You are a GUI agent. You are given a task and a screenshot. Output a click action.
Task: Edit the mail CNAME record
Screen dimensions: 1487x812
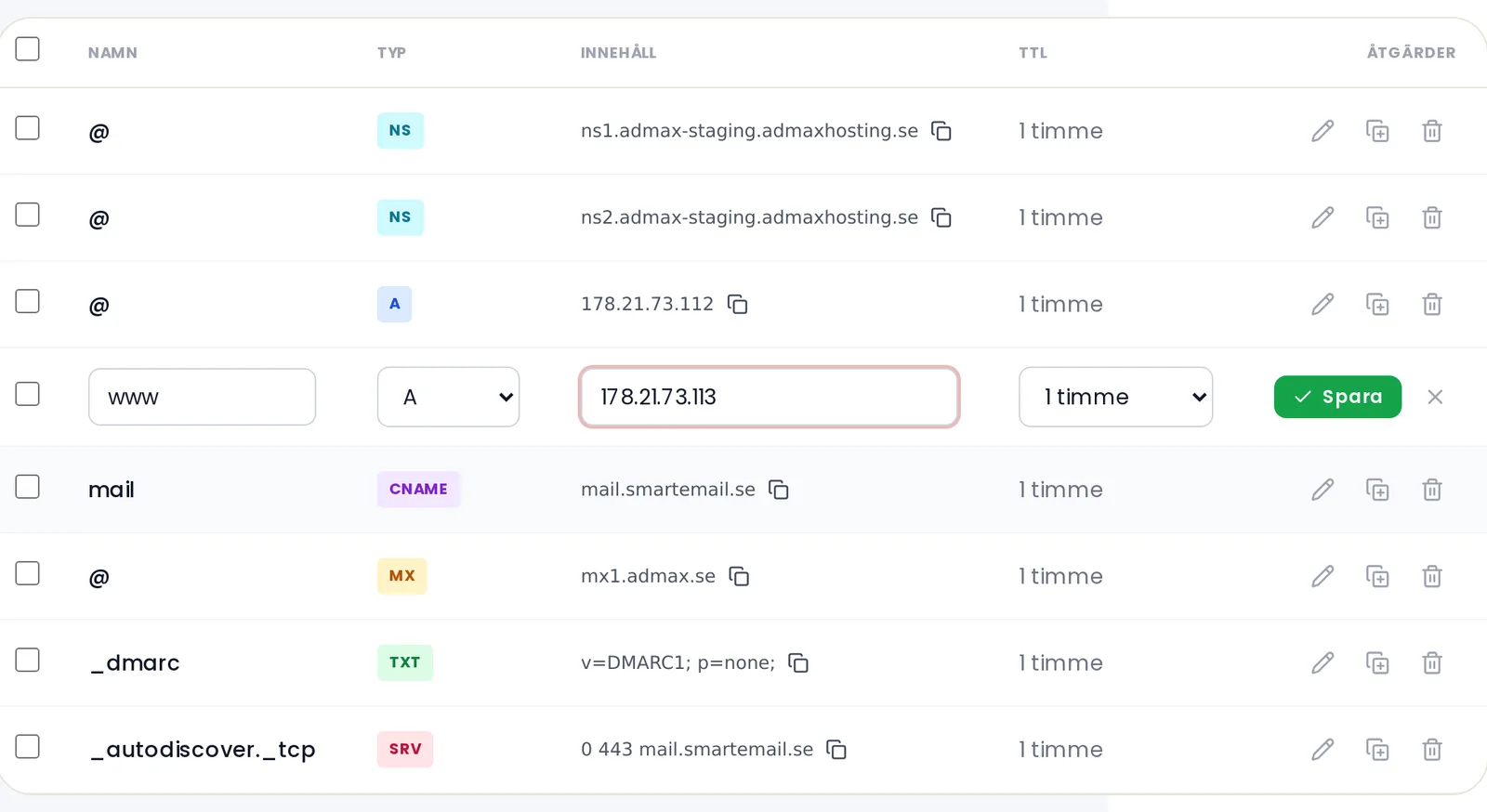(1323, 490)
